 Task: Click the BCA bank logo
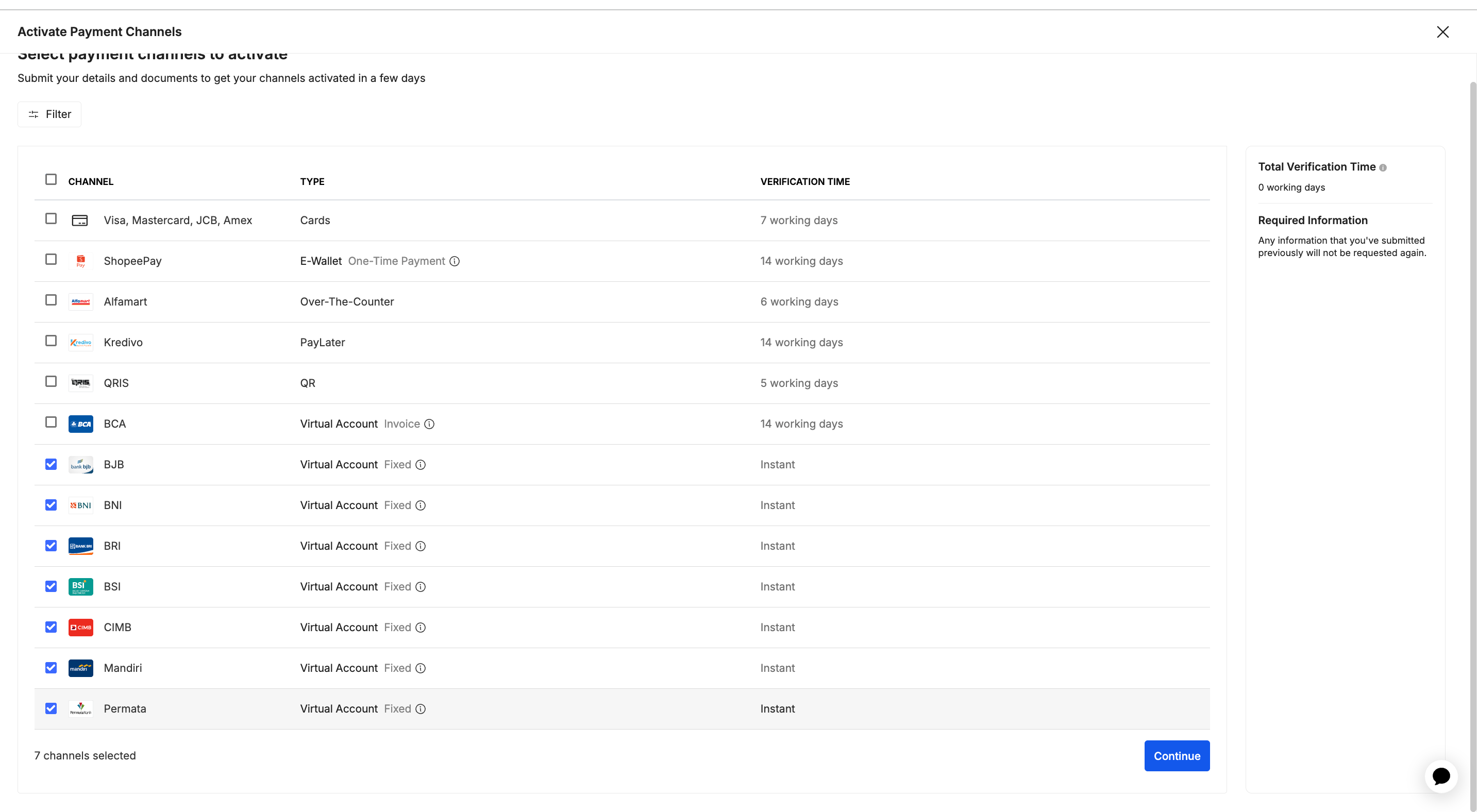tap(80, 424)
